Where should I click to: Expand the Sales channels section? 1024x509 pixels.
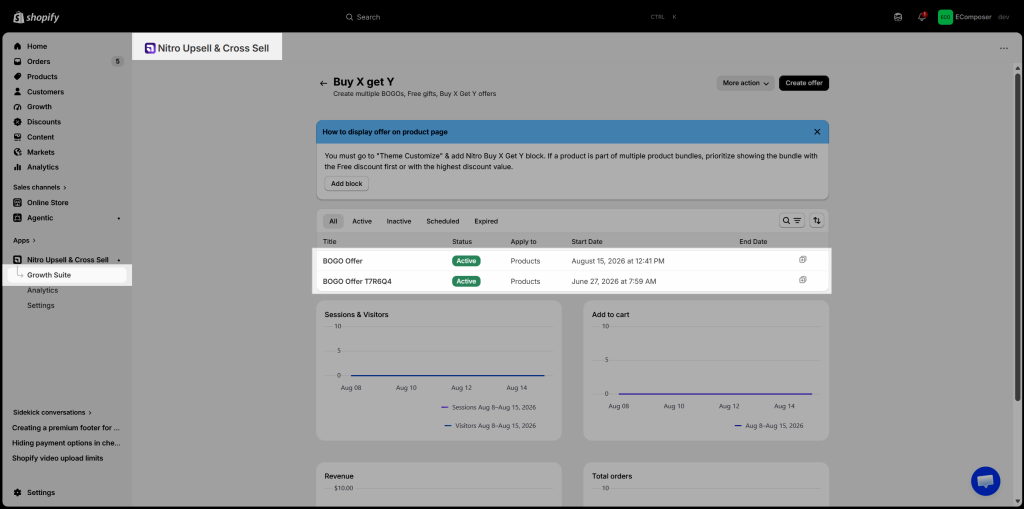point(40,188)
